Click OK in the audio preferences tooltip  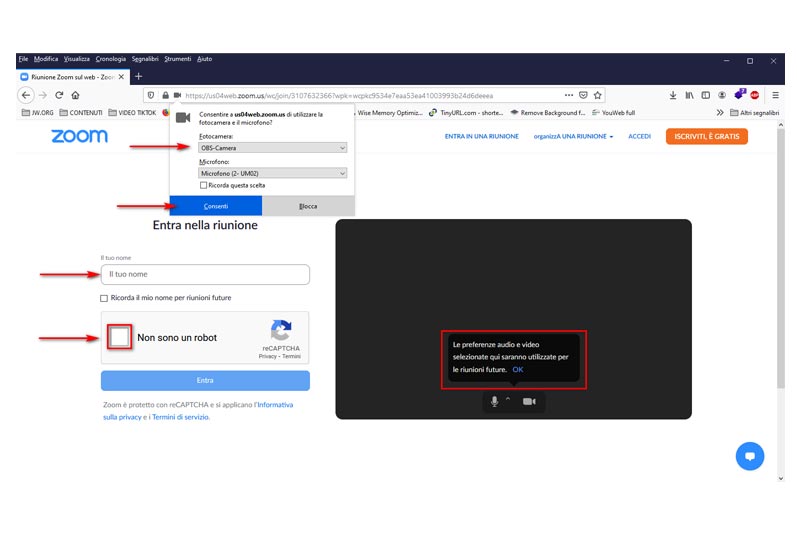[518, 370]
